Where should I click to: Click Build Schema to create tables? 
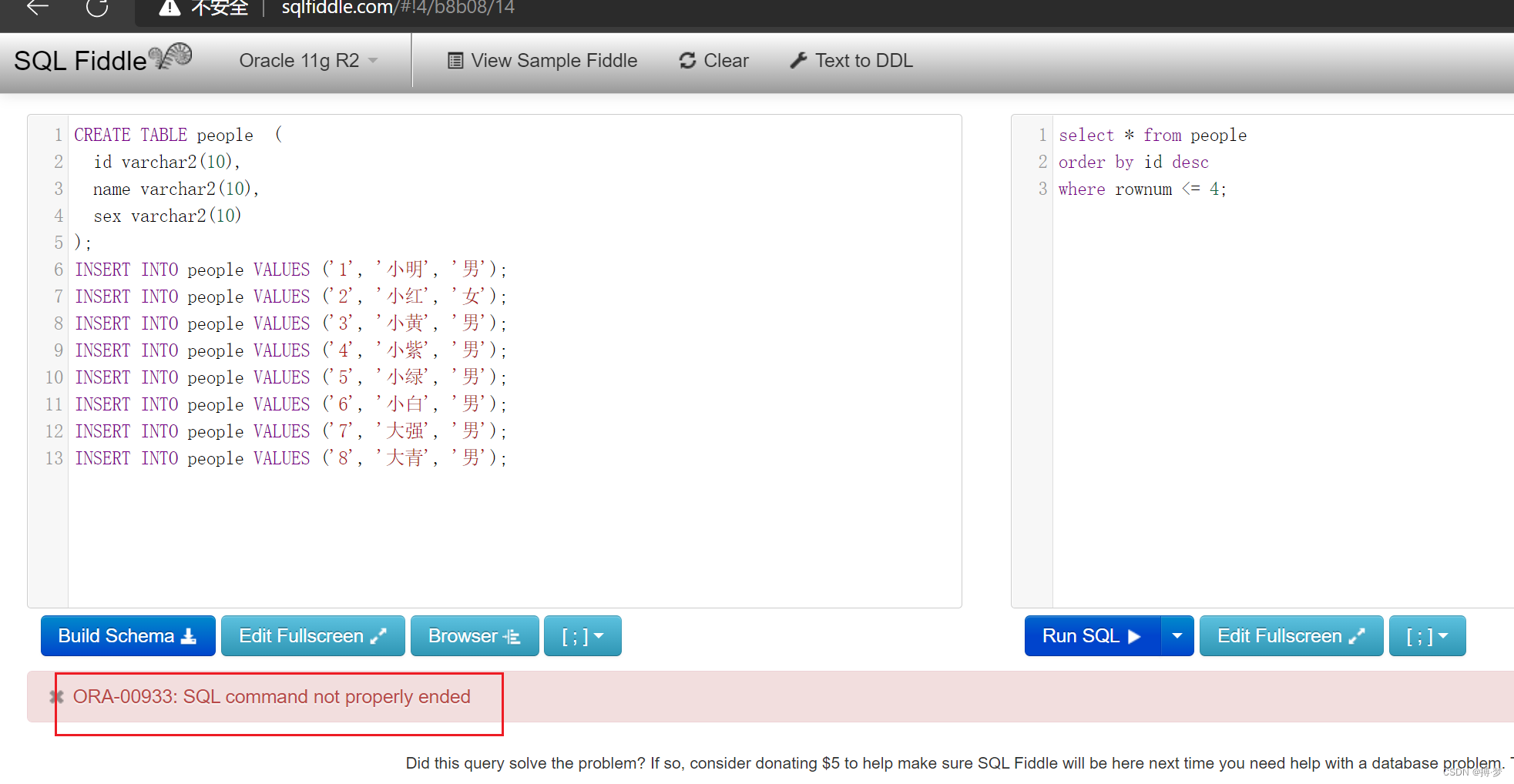[x=119, y=635]
